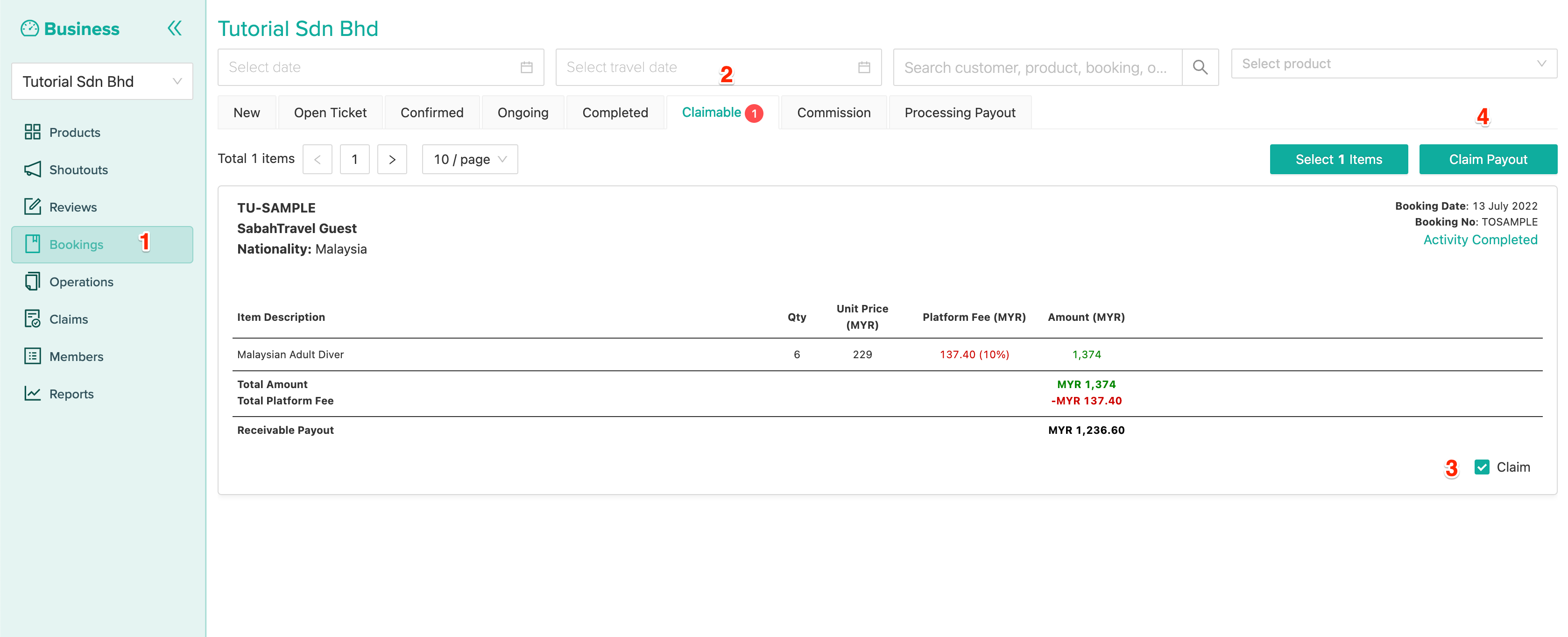Click the search magnifier button
This screenshot has height=637, width=1568.
pyautogui.click(x=1200, y=67)
